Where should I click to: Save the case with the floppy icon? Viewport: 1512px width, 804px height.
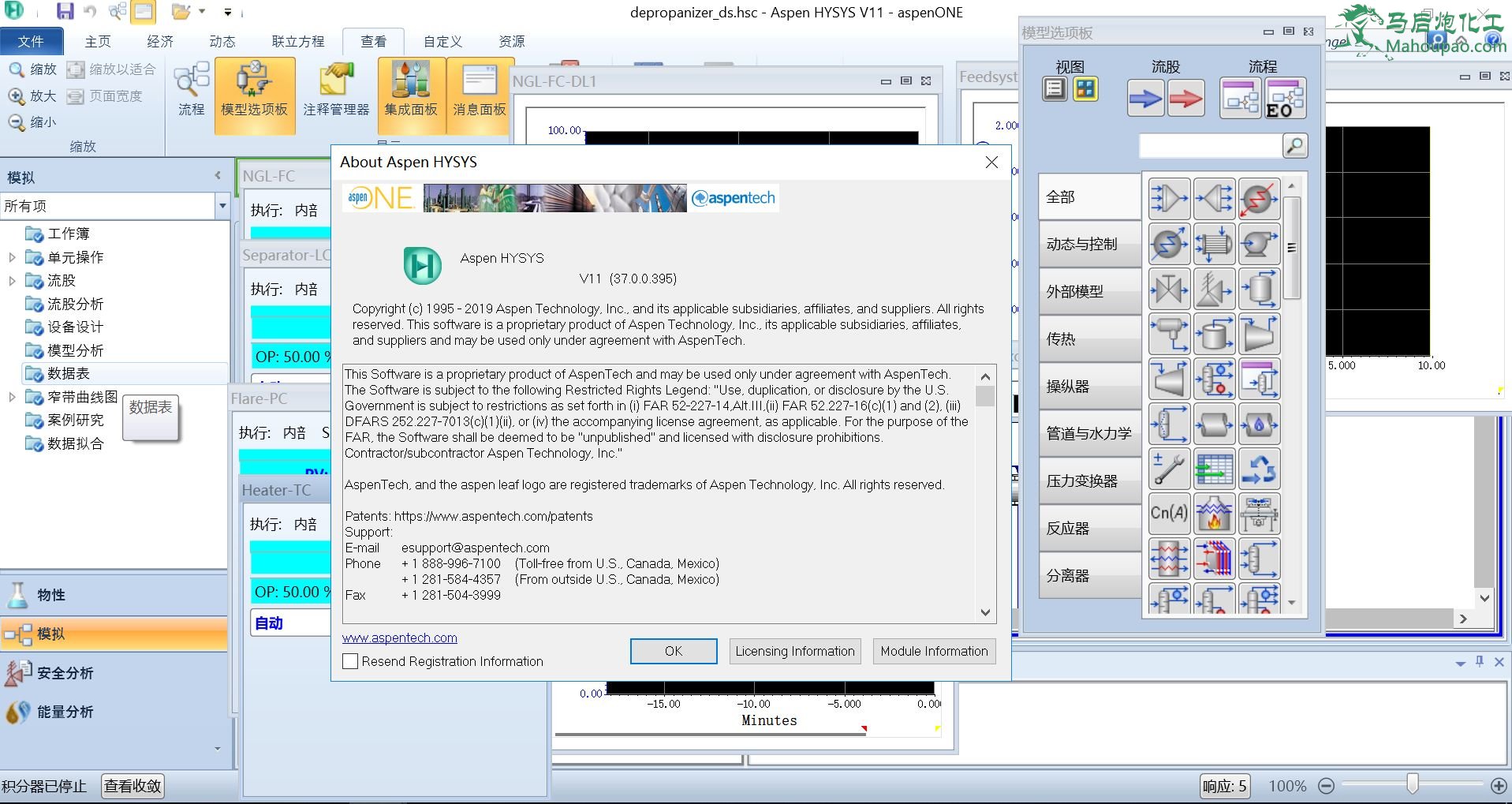point(65,12)
